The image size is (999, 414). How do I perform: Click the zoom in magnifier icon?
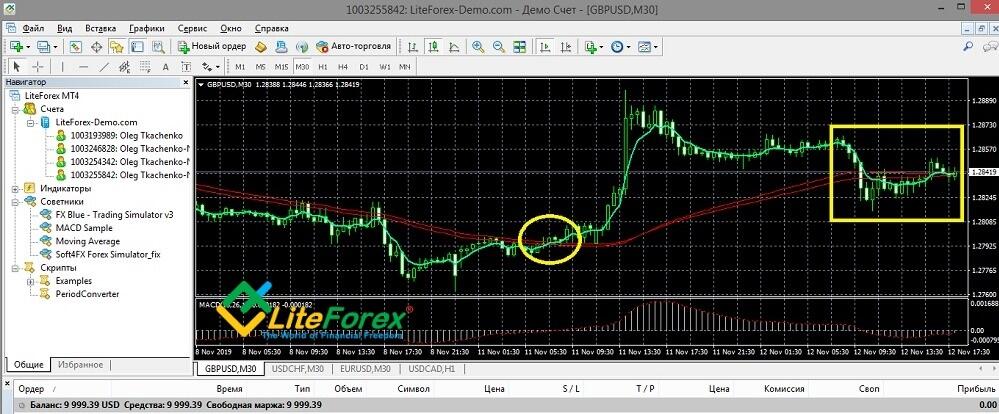[x=478, y=46]
